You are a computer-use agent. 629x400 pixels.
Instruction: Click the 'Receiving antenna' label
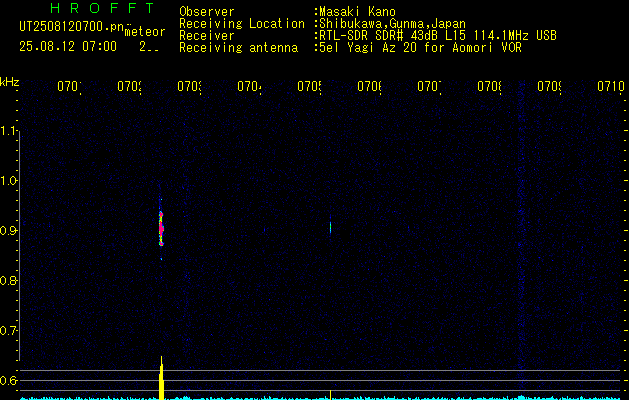point(238,48)
